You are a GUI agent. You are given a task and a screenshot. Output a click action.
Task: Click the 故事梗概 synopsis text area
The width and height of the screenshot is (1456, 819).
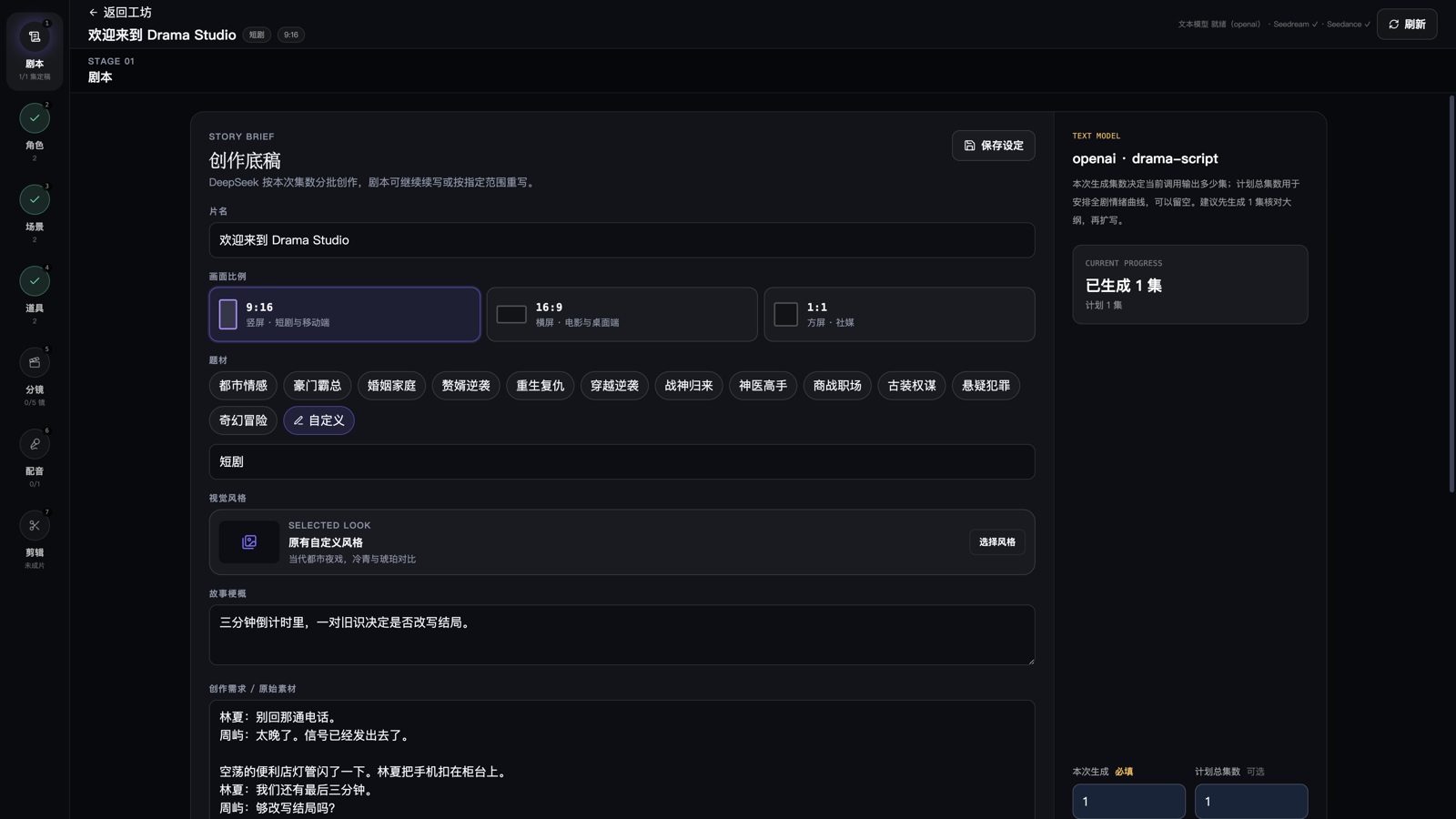pos(622,635)
